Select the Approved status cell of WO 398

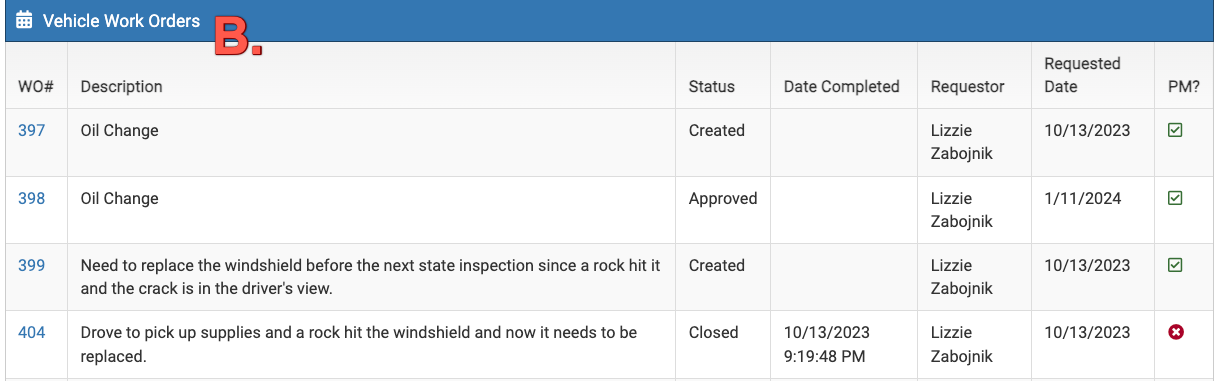pos(723,198)
